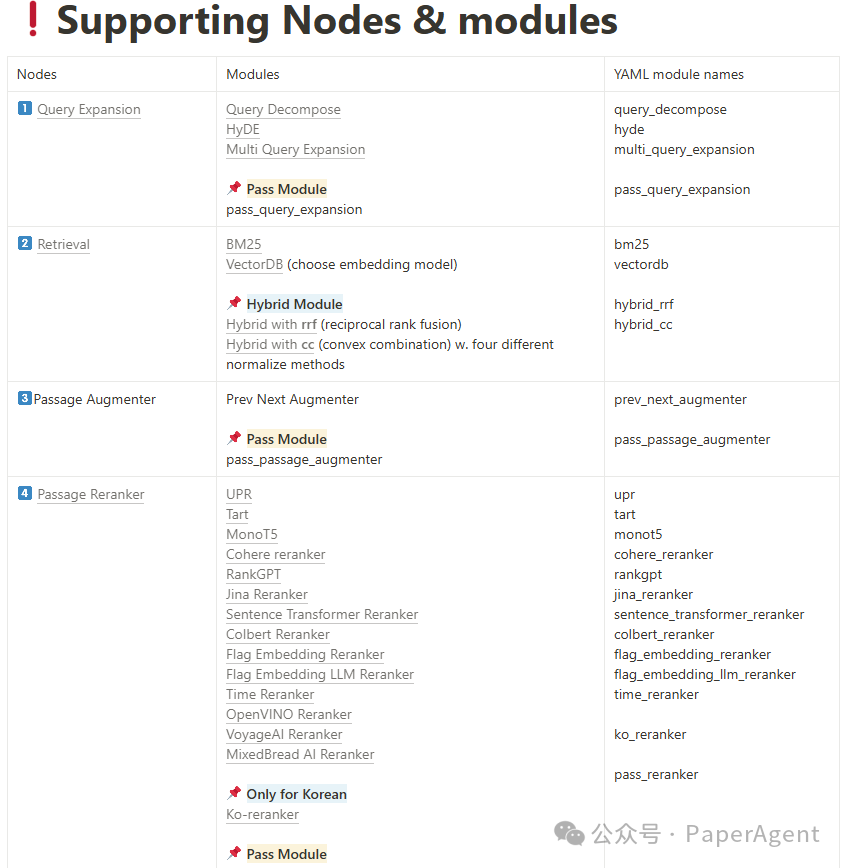The width and height of the screenshot is (846, 868).
Task: Click the blue number 1 icon
Action: [x=25, y=108]
